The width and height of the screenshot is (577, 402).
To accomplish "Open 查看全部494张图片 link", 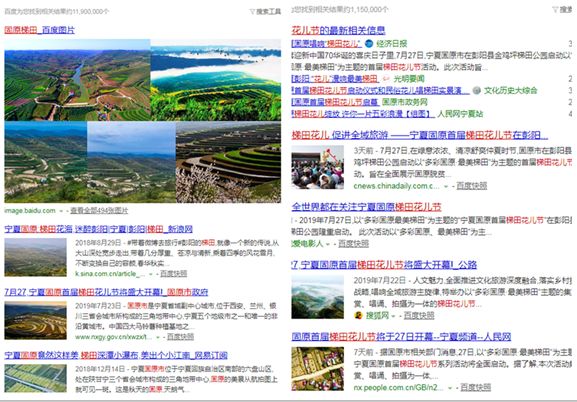I will [x=99, y=211].
